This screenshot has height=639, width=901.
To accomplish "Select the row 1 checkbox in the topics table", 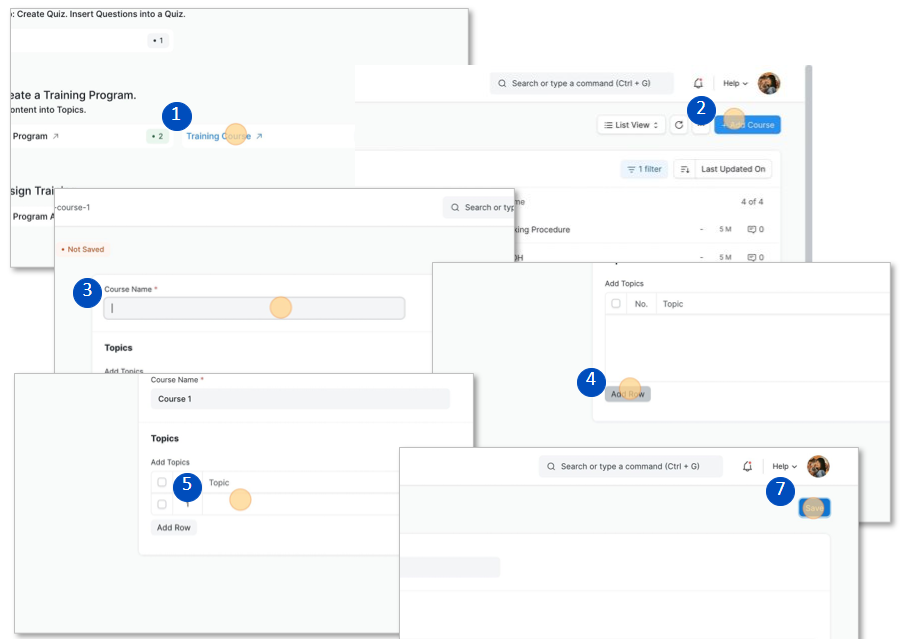I will click(162, 504).
